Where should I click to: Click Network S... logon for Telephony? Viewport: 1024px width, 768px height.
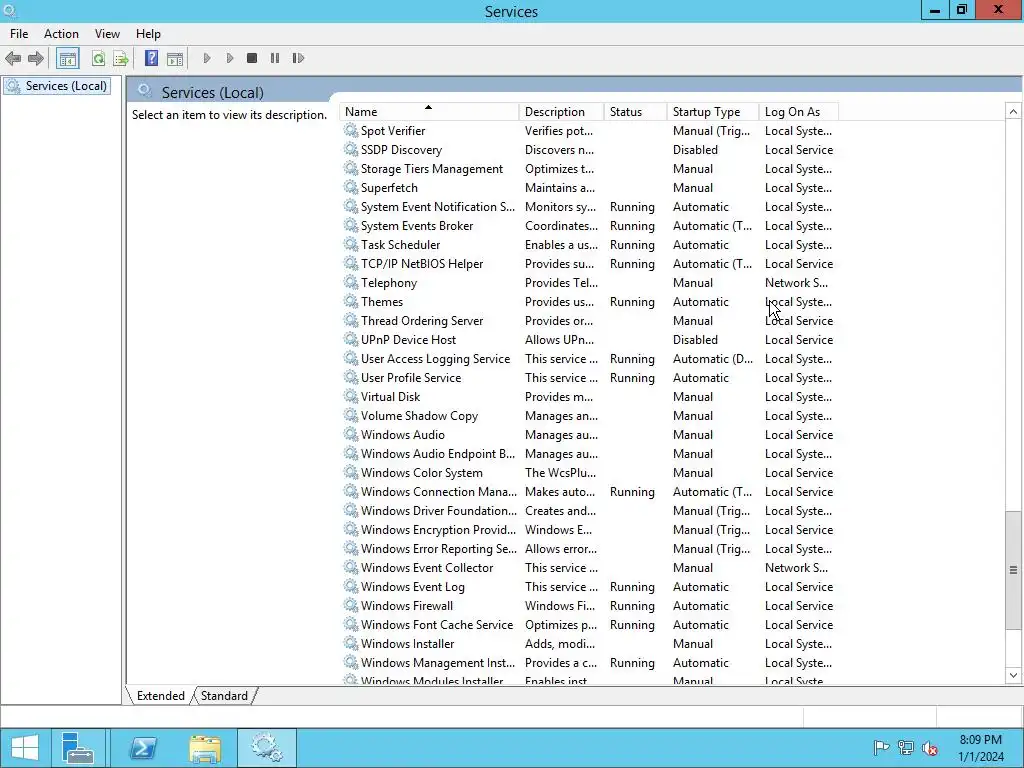[796, 283]
